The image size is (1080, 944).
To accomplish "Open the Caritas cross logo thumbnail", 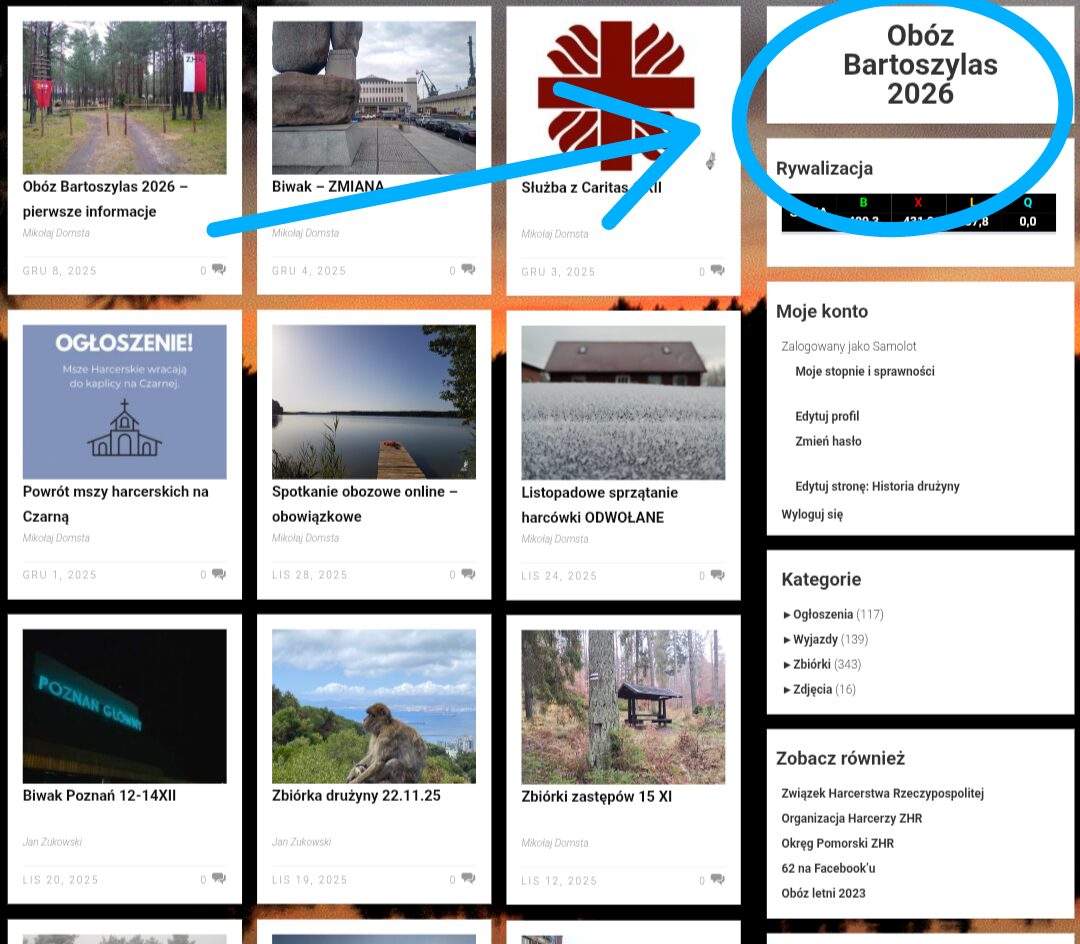I will [x=616, y=96].
